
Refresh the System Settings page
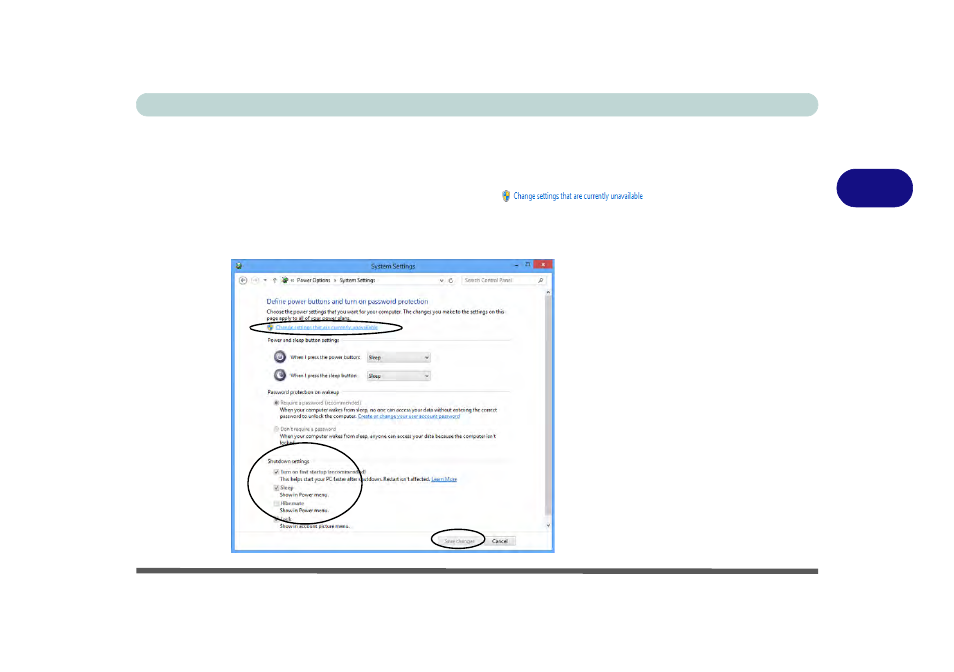coord(451,280)
